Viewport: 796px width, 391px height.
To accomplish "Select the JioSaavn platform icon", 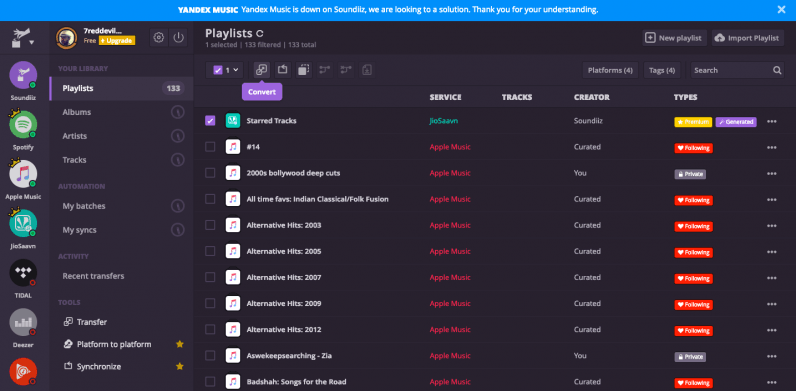I will click(x=23, y=223).
